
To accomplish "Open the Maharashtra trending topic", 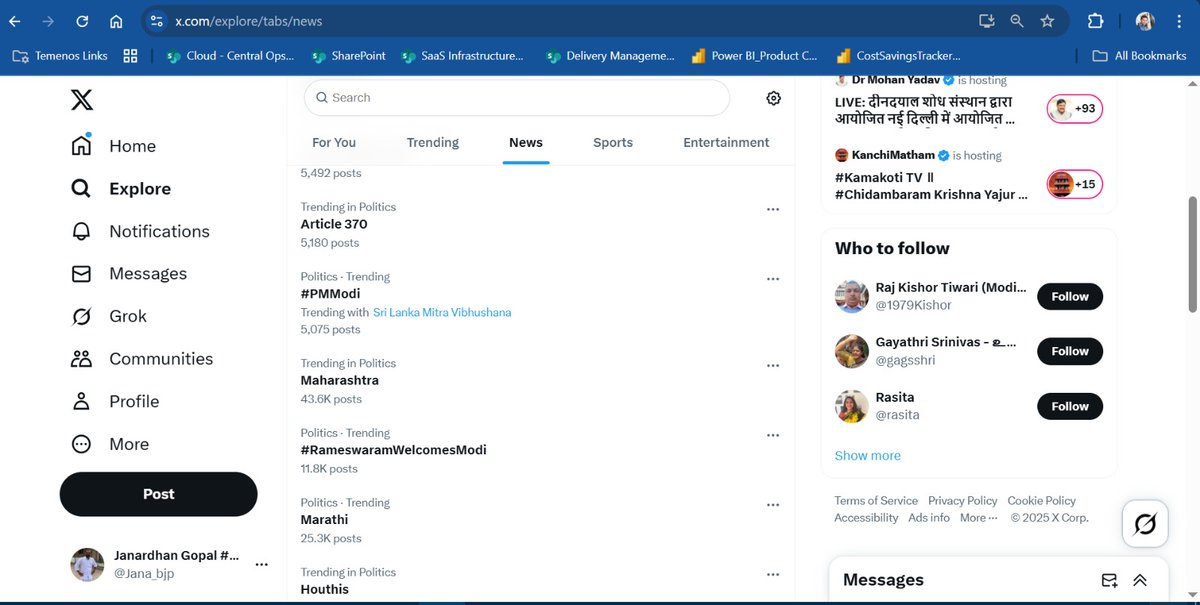I will [340, 380].
